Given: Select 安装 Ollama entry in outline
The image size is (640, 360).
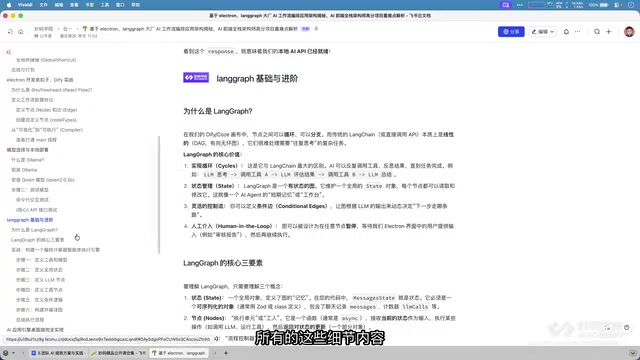Looking at the screenshot, I should (x=24, y=170).
